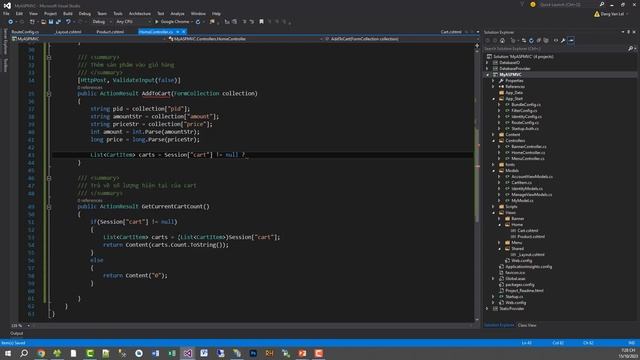Open Google Chrome from the taskbar
Screen dimensions: 640x360
[x=41, y=353]
